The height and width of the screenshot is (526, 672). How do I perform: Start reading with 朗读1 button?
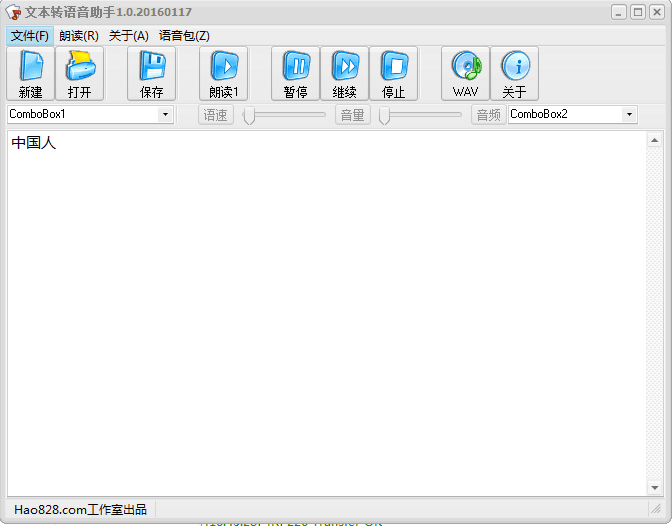[223, 74]
